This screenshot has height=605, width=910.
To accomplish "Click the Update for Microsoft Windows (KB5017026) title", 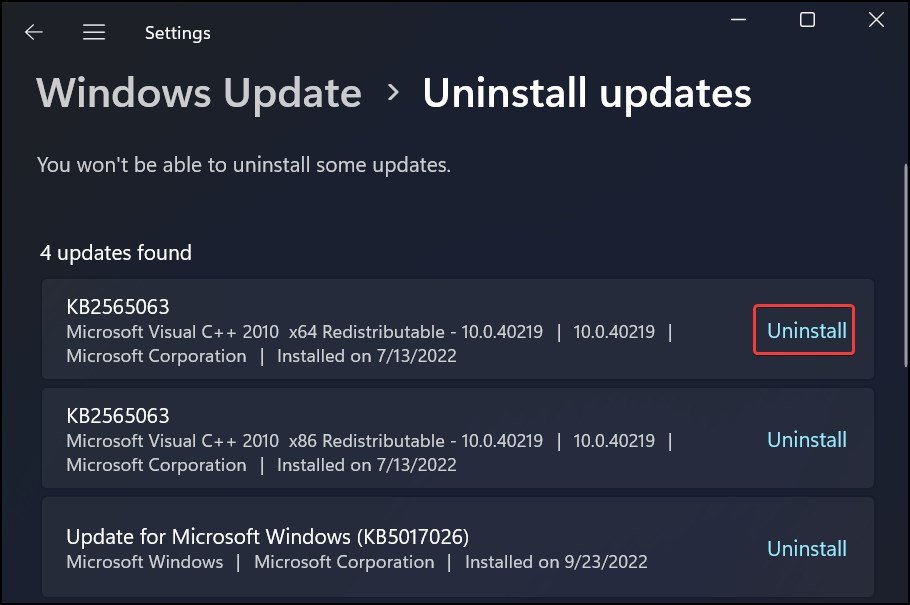I will coord(267,536).
